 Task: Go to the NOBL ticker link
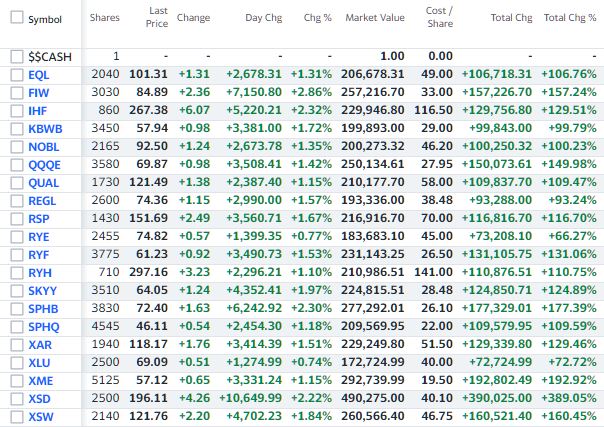(x=43, y=146)
